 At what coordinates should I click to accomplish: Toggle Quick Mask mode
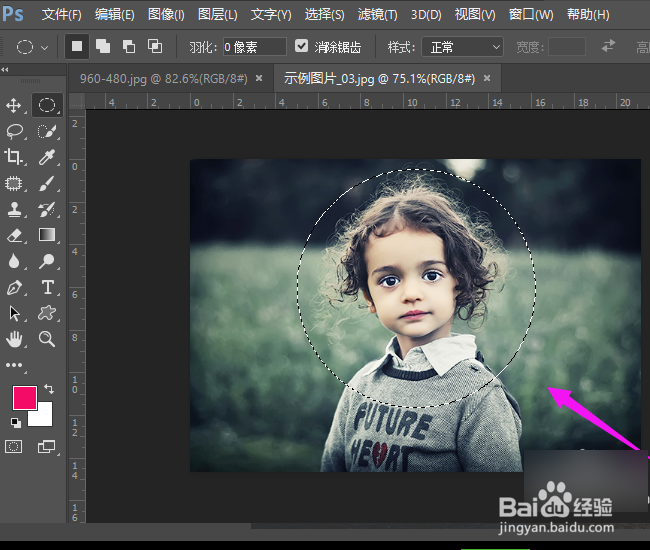coord(14,446)
